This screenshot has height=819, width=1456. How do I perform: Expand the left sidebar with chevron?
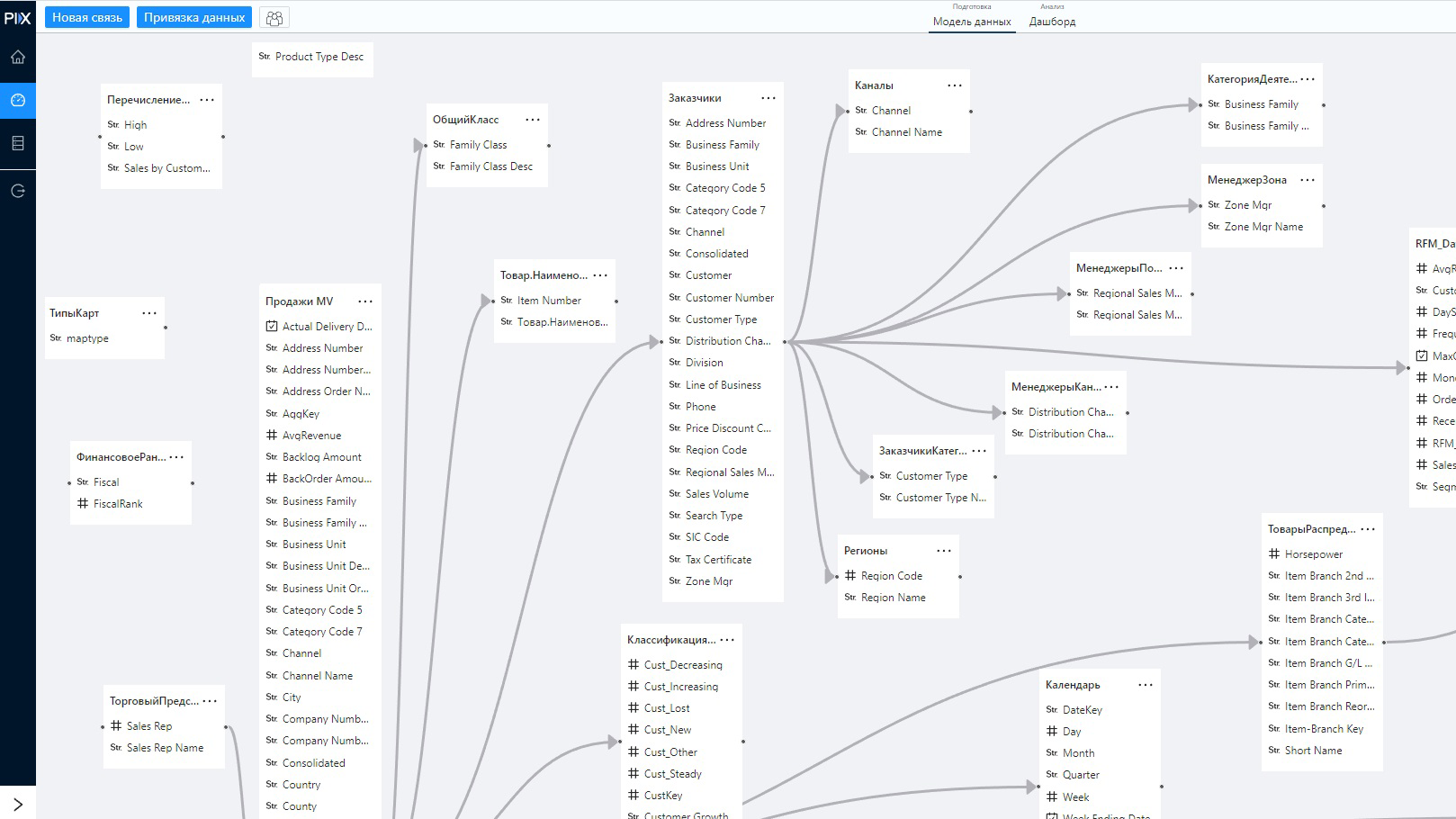[18, 804]
